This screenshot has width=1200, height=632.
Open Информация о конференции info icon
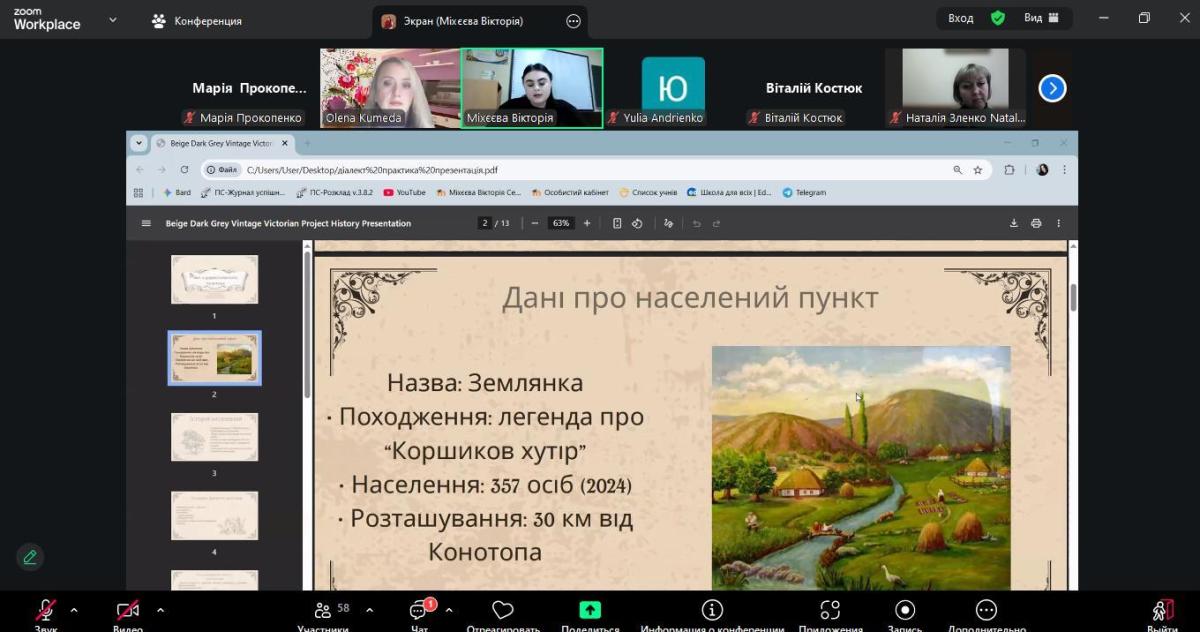[x=712, y=611]
